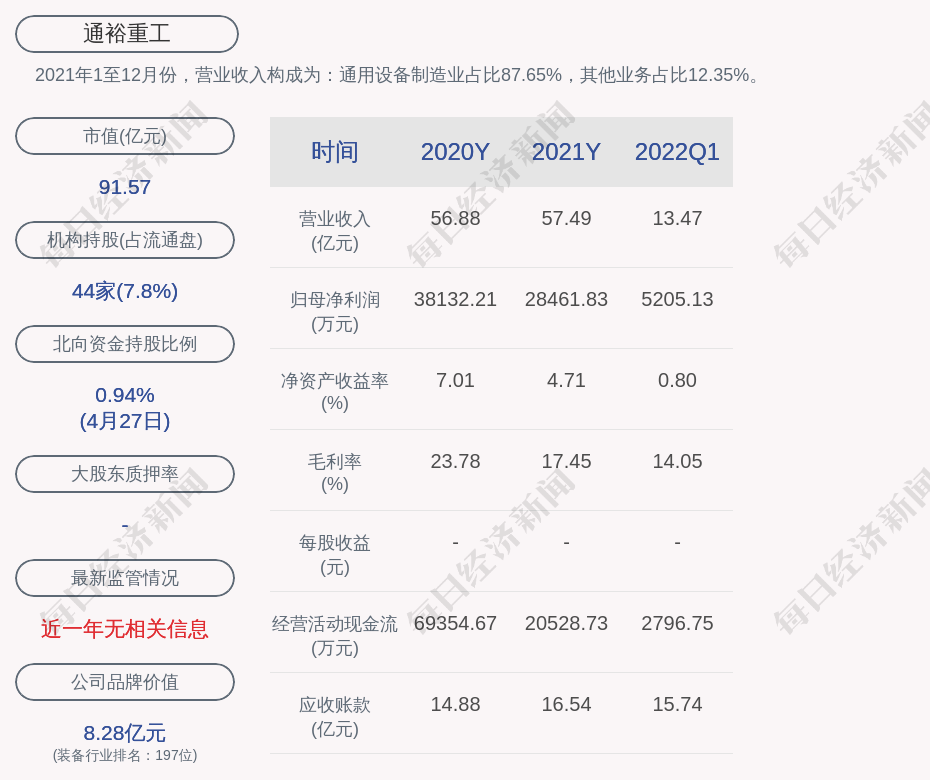Select receivables value 14.88
The image size is (930, 780).
pyautogui.click(x=455, y=705)
